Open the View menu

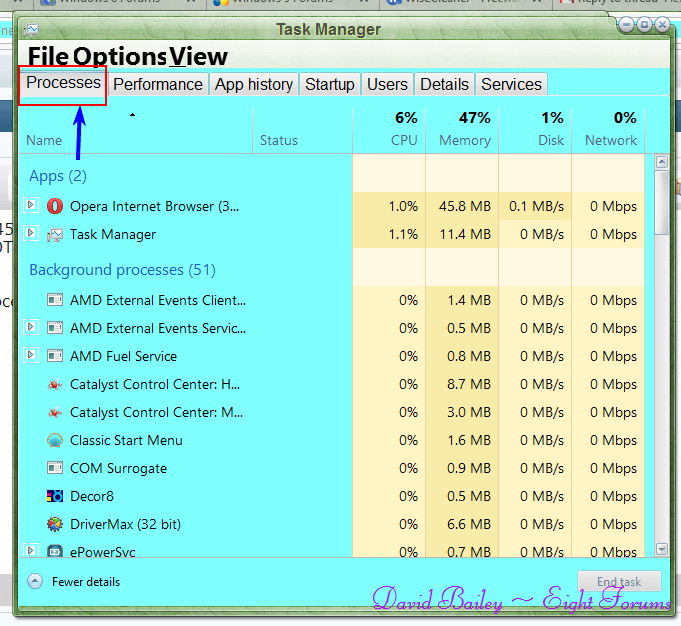point(198,56)
